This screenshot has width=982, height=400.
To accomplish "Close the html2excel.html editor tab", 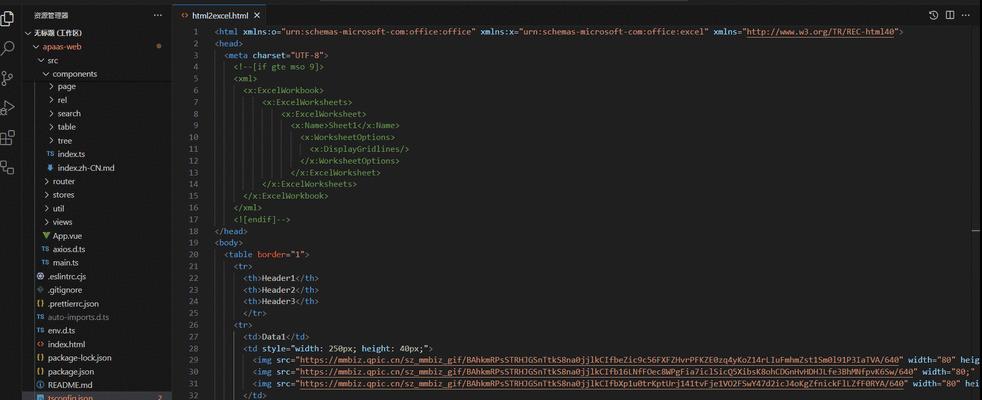I will tap(257, 15).
